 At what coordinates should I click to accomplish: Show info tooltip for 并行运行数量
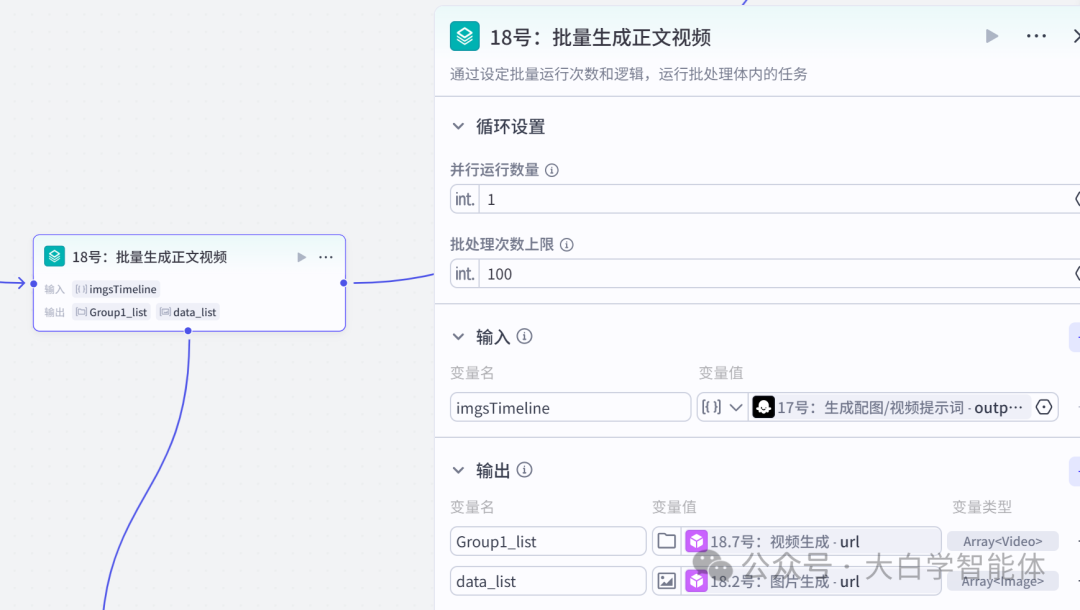552,170
